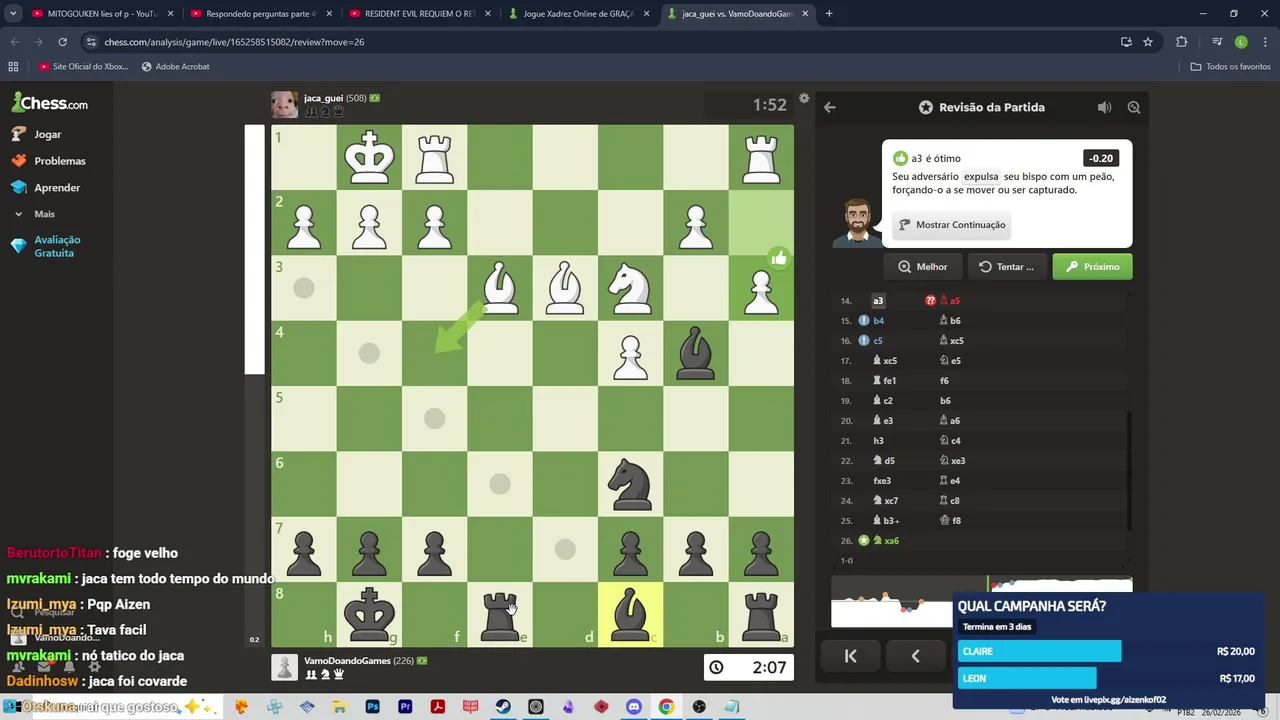Click the jaca_guei username
1280x720 pixels.
323,98
